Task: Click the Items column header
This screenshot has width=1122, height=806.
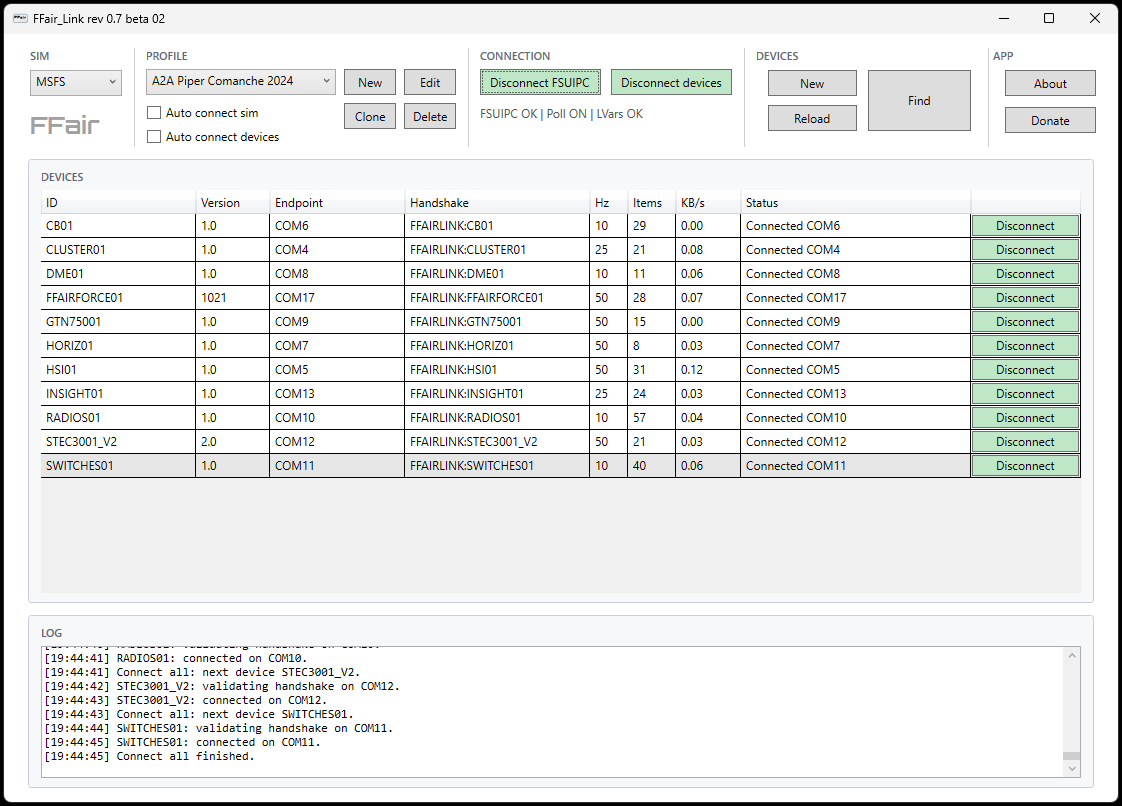Action: pyautogui.click(x=652, y=203)
